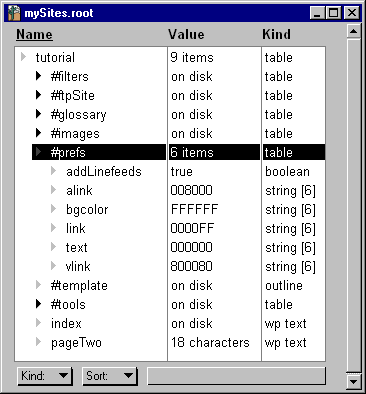The height and width of the screenshot is (394, 366).
Task: Select the #images item
Action: [x=75, y=134]
